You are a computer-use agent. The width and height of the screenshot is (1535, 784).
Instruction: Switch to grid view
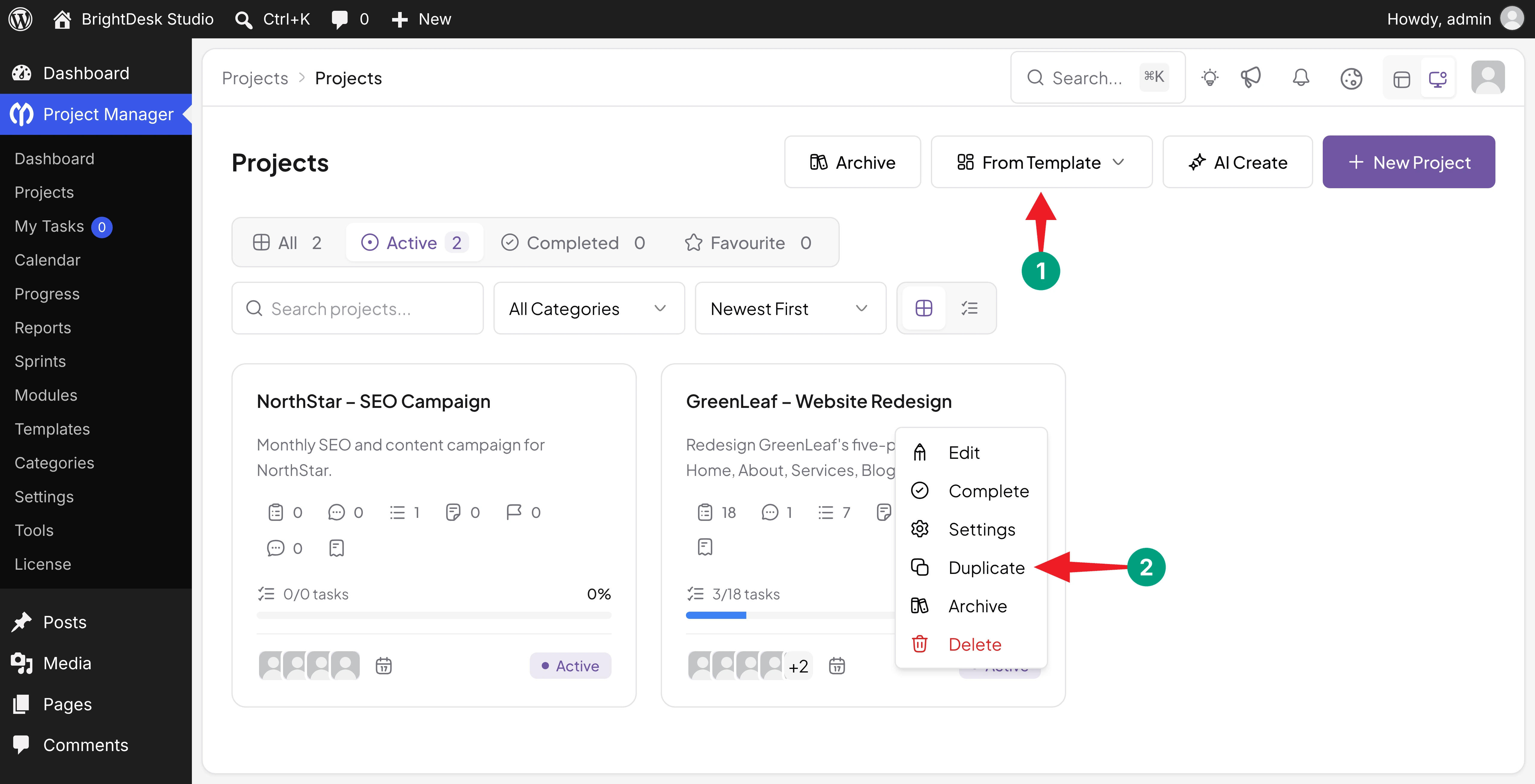pyautogui.click(x=924, y=308)
